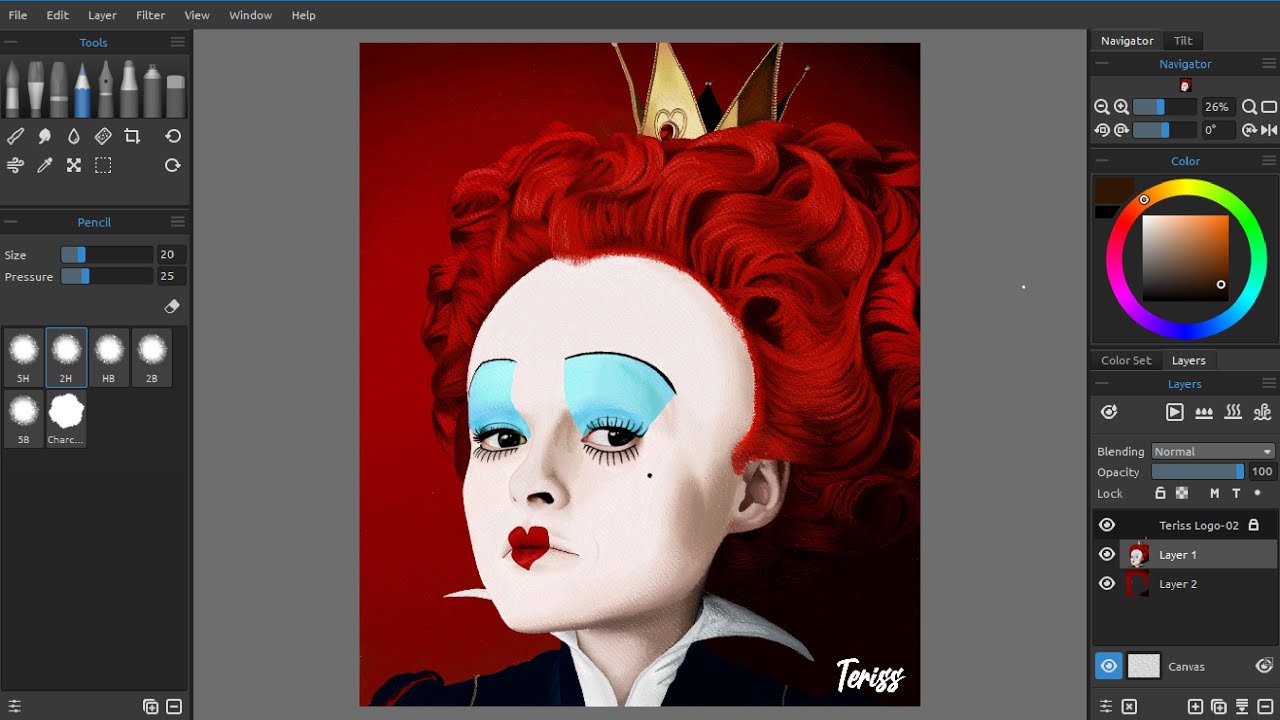1280x720 pixels.
Task: Create a new layer with the plus button
Action: click(x=1196, y=706)
